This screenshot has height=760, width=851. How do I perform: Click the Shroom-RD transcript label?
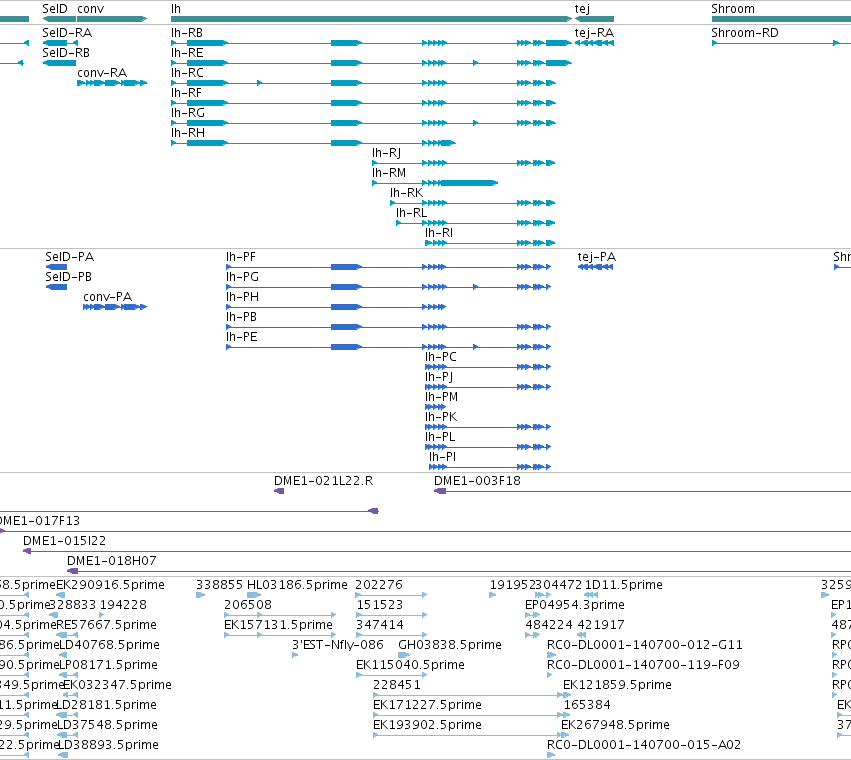745,33
